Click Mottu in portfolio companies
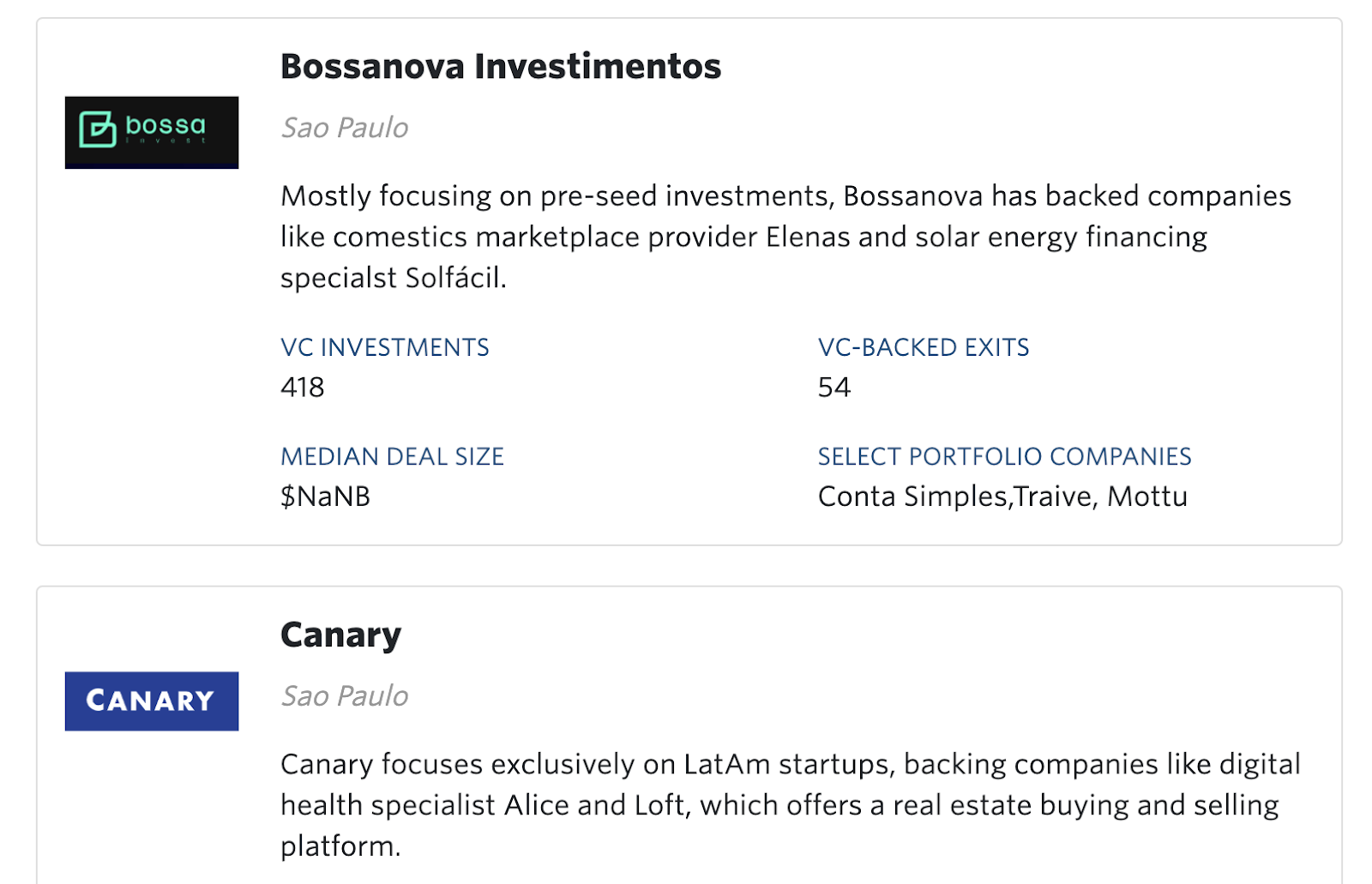This screenshot has width=1372, height=884. coord(1147,496)
